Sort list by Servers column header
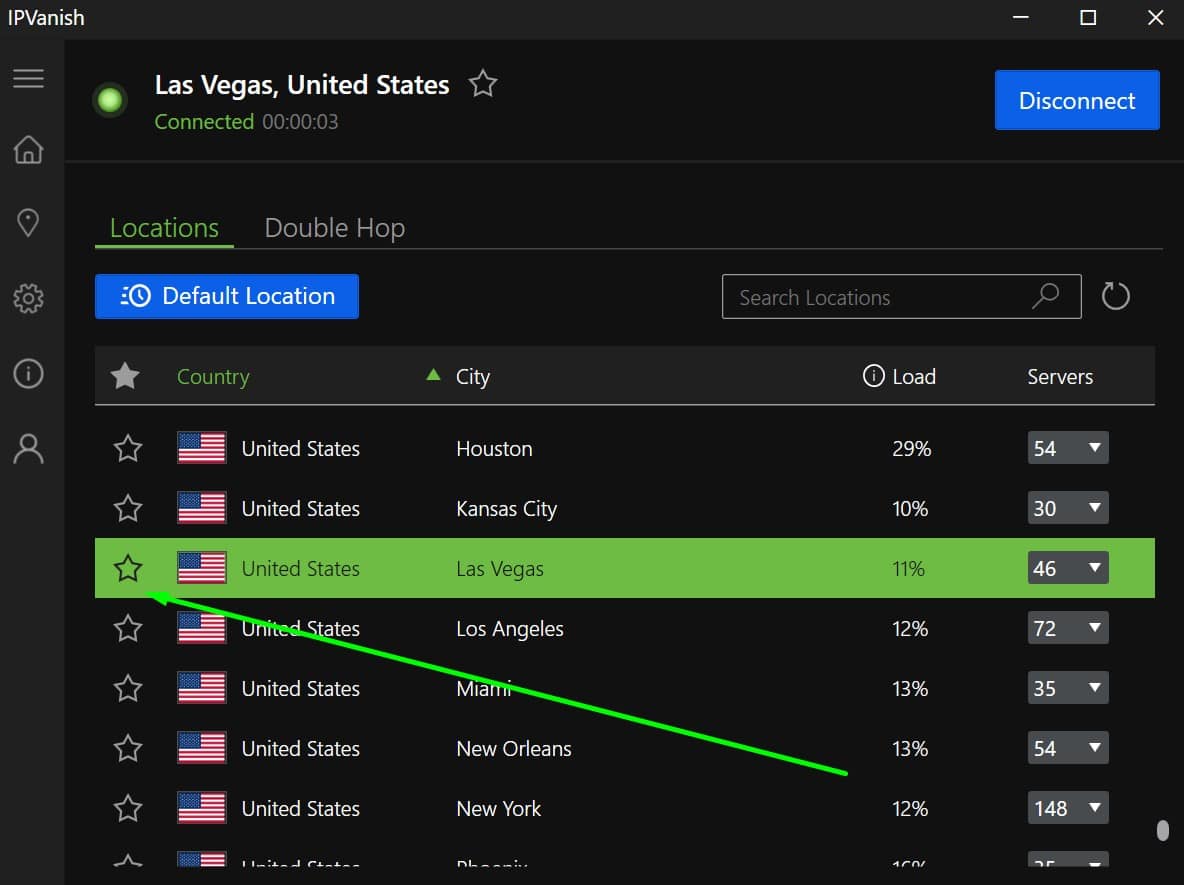The height and width of the screenshot is (885, 1184). point(1060,376)
